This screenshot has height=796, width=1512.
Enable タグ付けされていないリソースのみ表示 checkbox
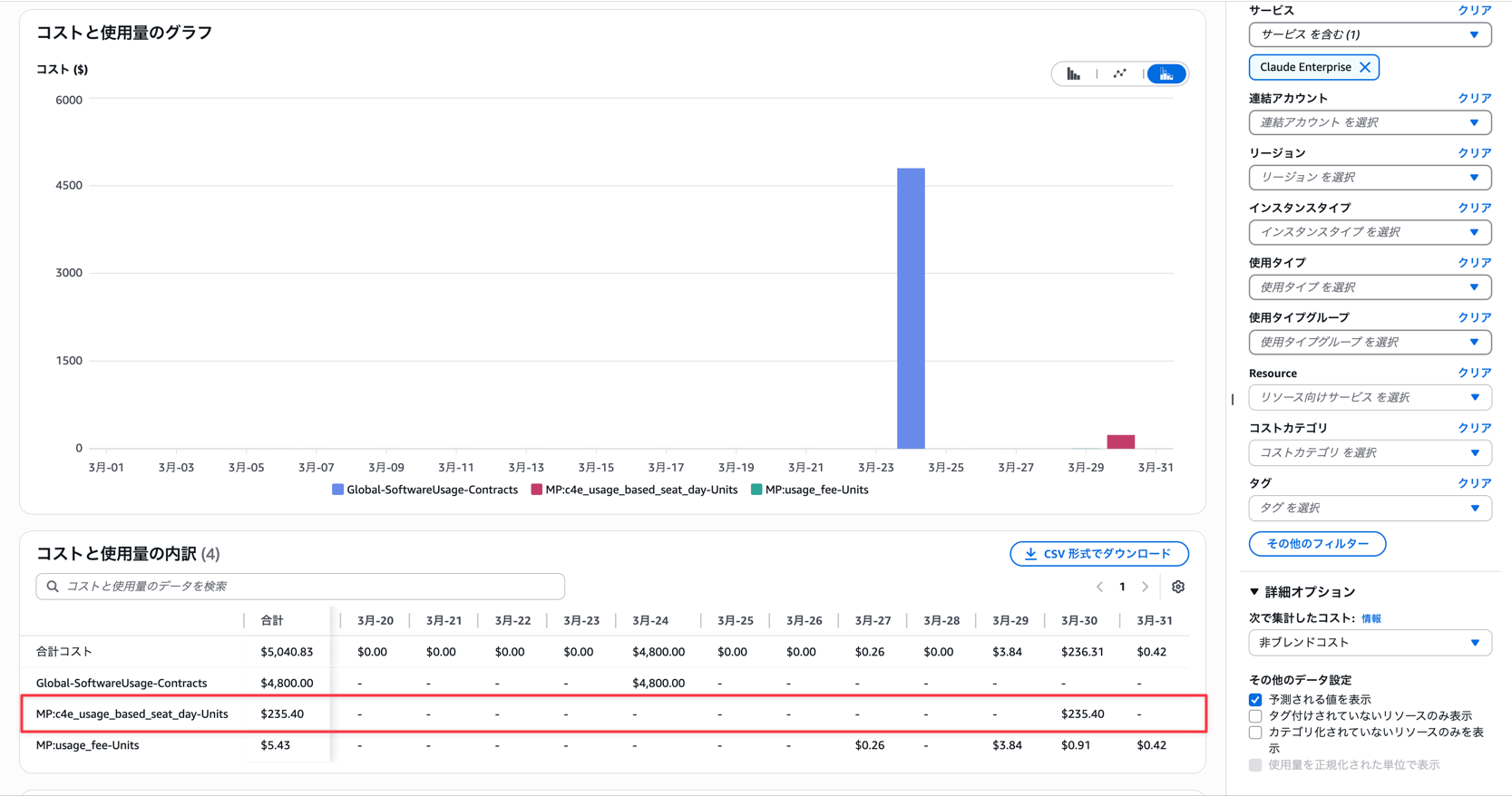1255,716
